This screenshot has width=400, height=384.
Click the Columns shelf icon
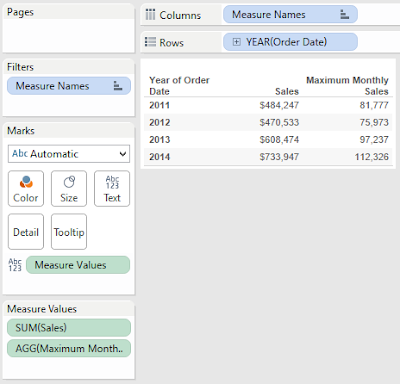150,15
